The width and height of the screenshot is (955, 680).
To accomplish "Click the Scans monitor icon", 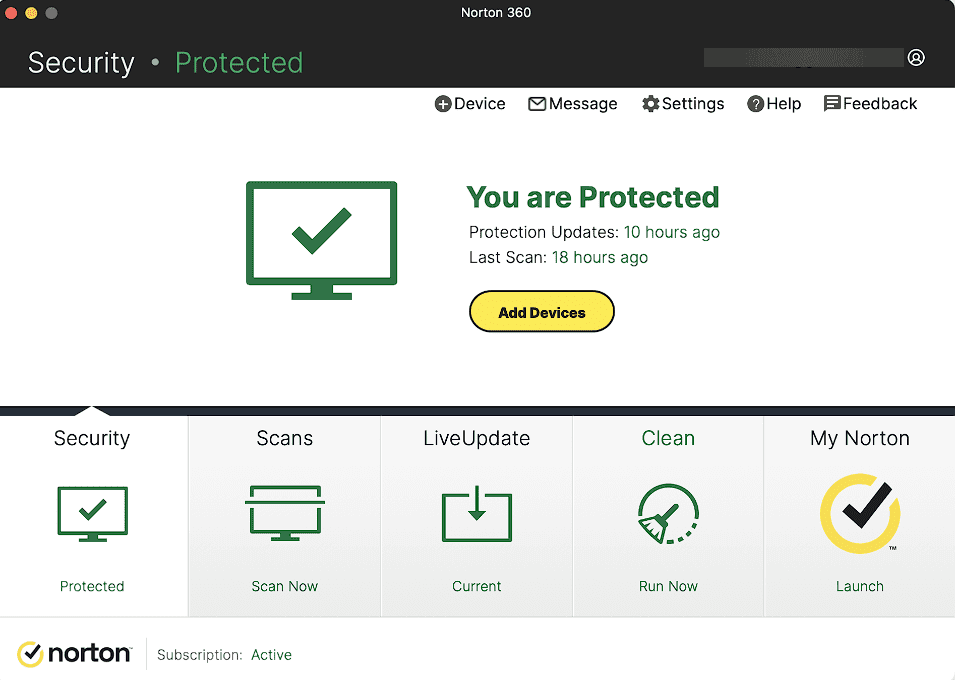I will pyautogui.click(x=284, y=512).
